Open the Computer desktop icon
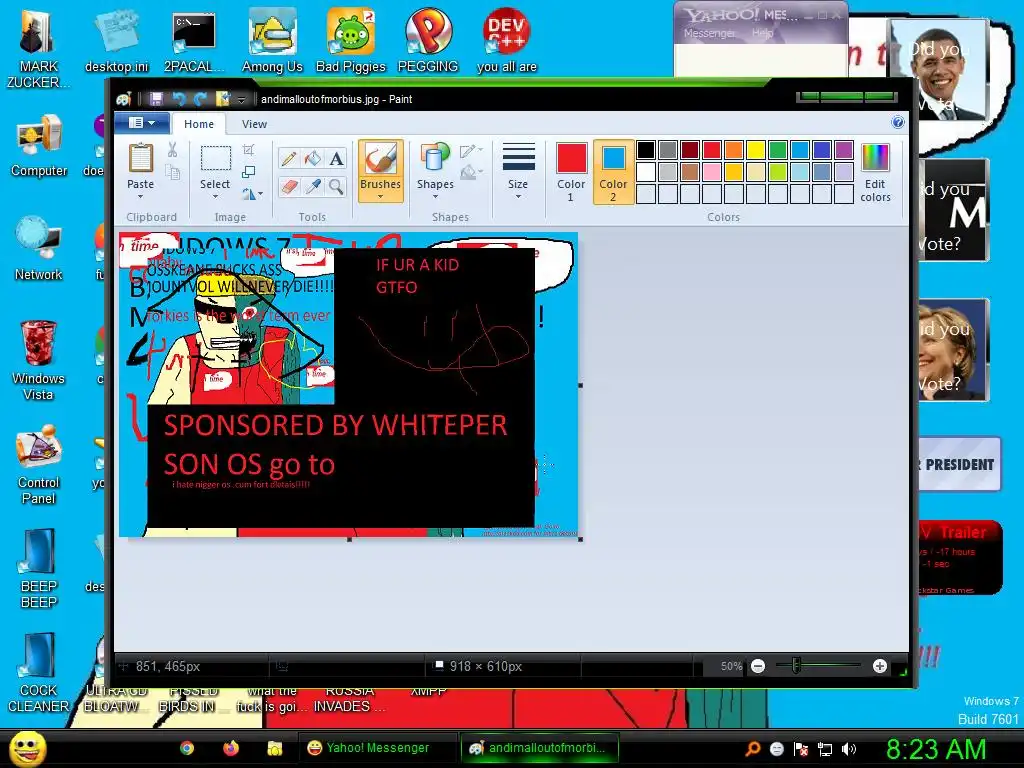1024x768 pixels. (x=39, y=145)
